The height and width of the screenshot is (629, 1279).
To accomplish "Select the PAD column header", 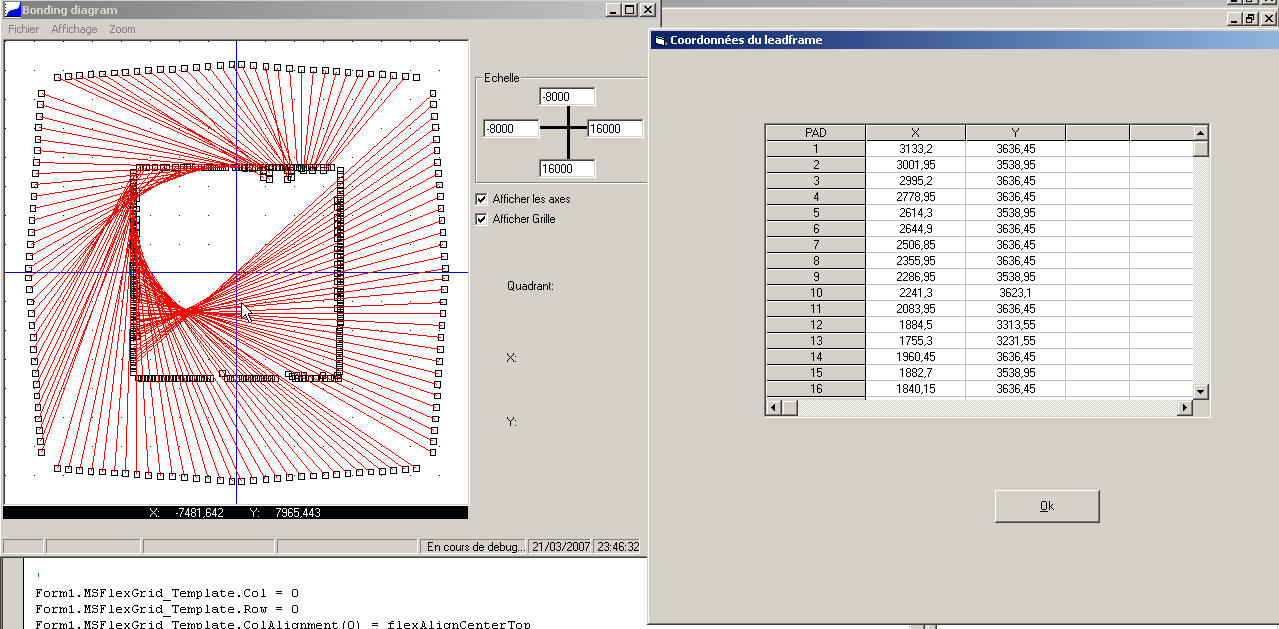I will coord(815,132).
